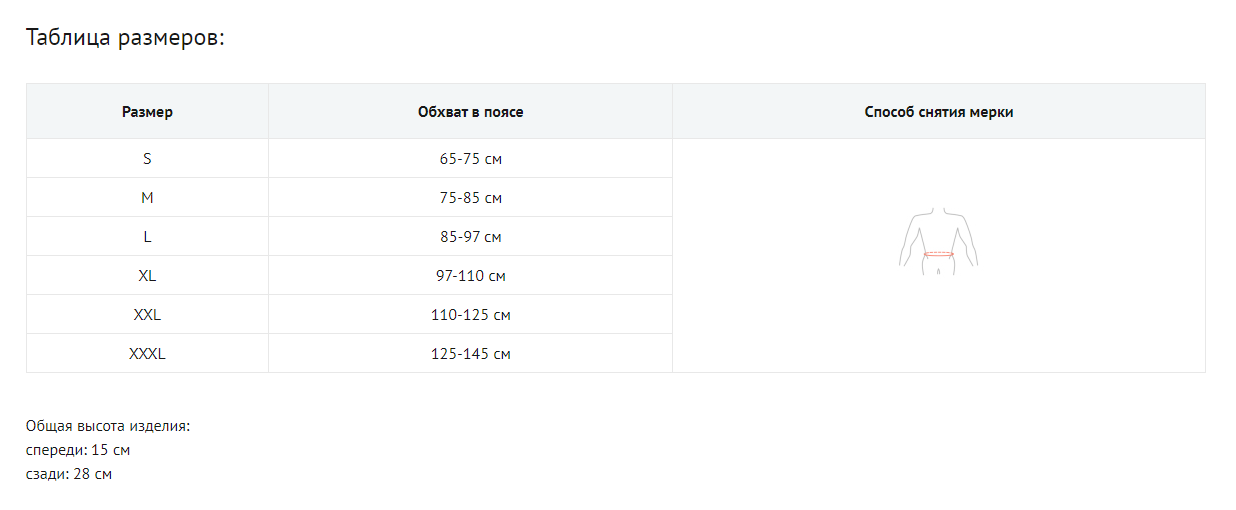
Task: Click the 85-97 см waist value
Action: [x=470, y=237]
